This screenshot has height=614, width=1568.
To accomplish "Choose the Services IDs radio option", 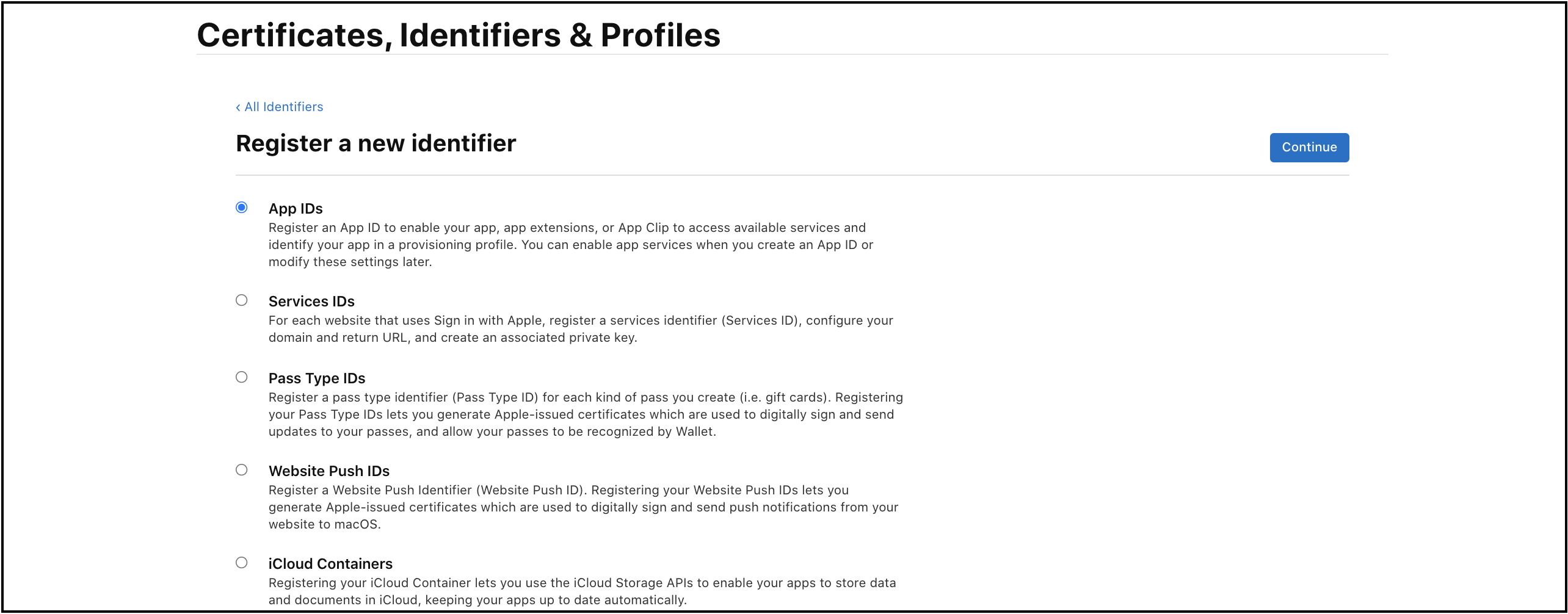I will coord(242,300).
